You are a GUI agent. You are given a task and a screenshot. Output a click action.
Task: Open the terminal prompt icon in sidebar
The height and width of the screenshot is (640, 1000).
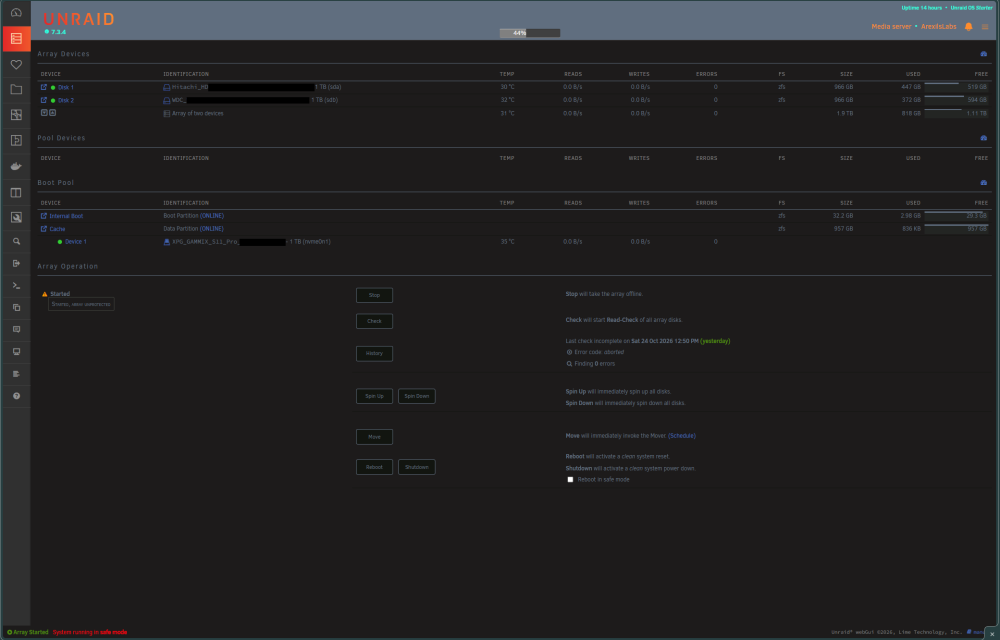[x=17, y=286]
